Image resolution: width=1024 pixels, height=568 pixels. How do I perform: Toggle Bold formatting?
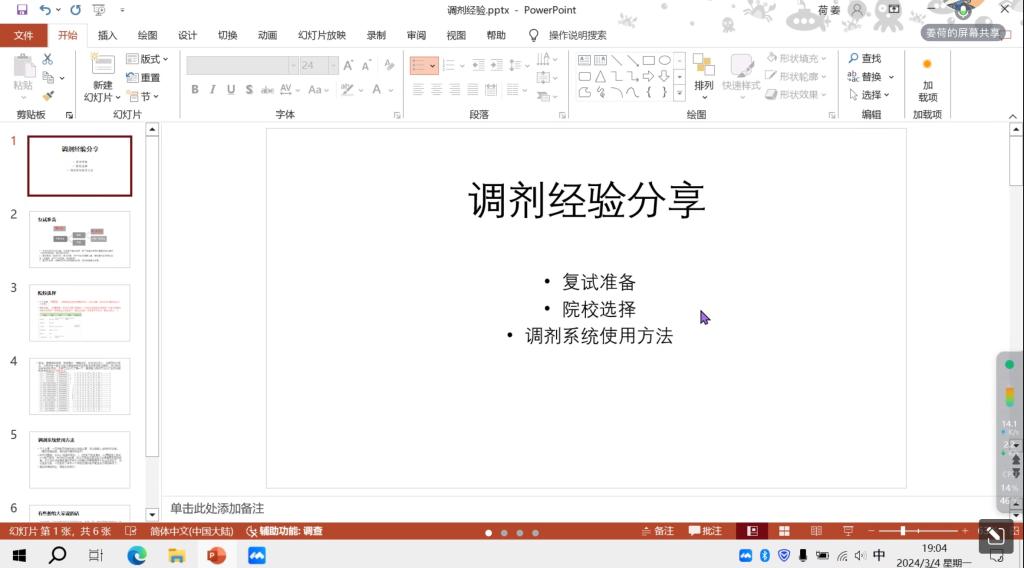pyautogui.click(x=195, y=90)
